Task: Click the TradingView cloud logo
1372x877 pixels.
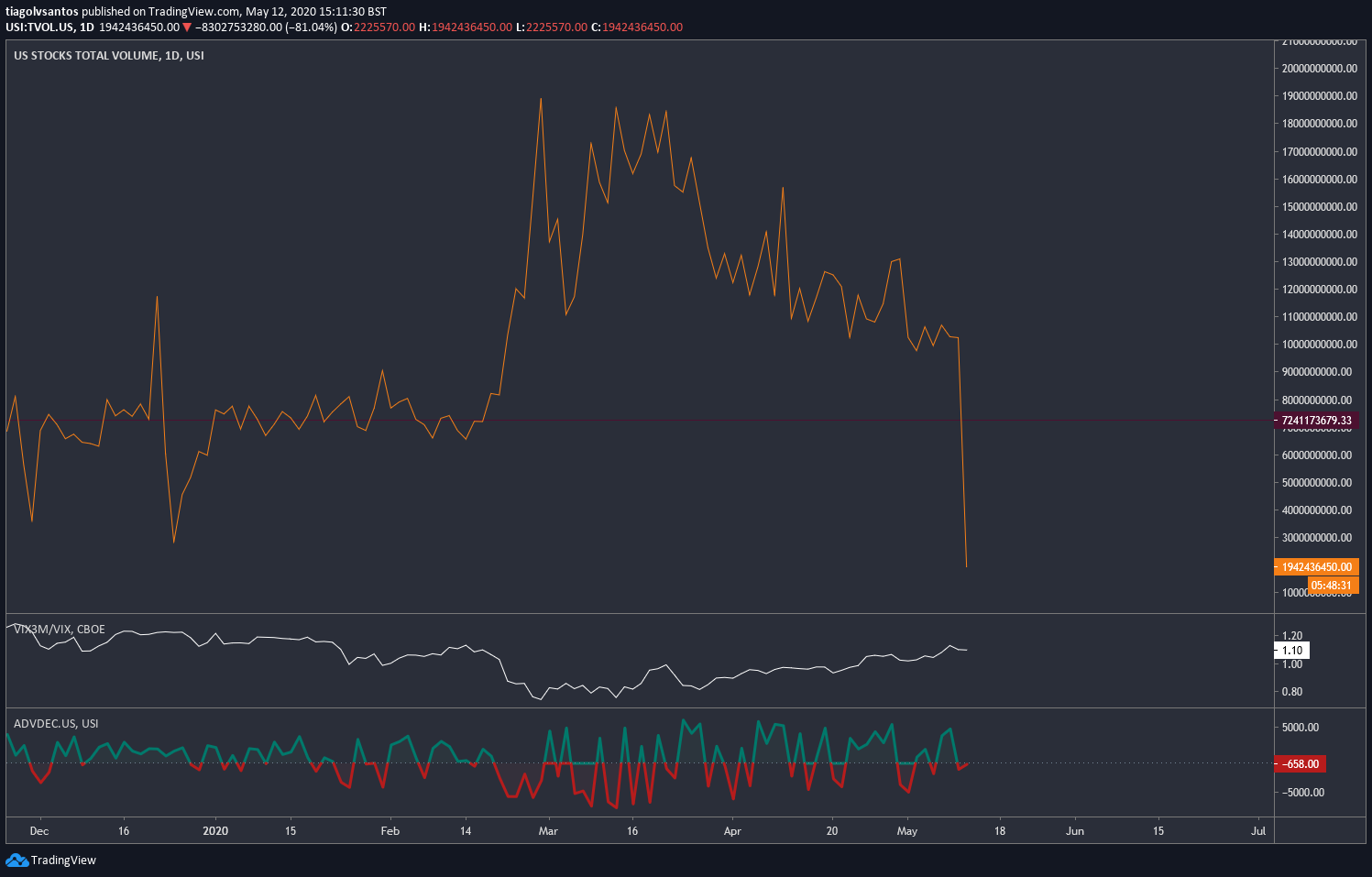Action: [x=16, y=860]
